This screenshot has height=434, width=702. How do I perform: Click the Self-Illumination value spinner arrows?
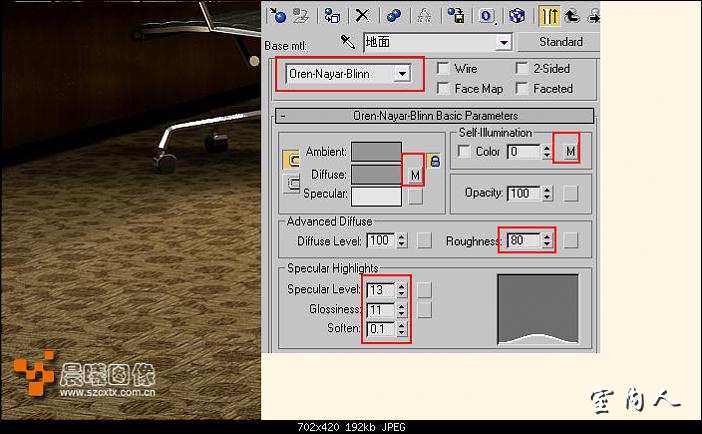[x=547, y=151]
